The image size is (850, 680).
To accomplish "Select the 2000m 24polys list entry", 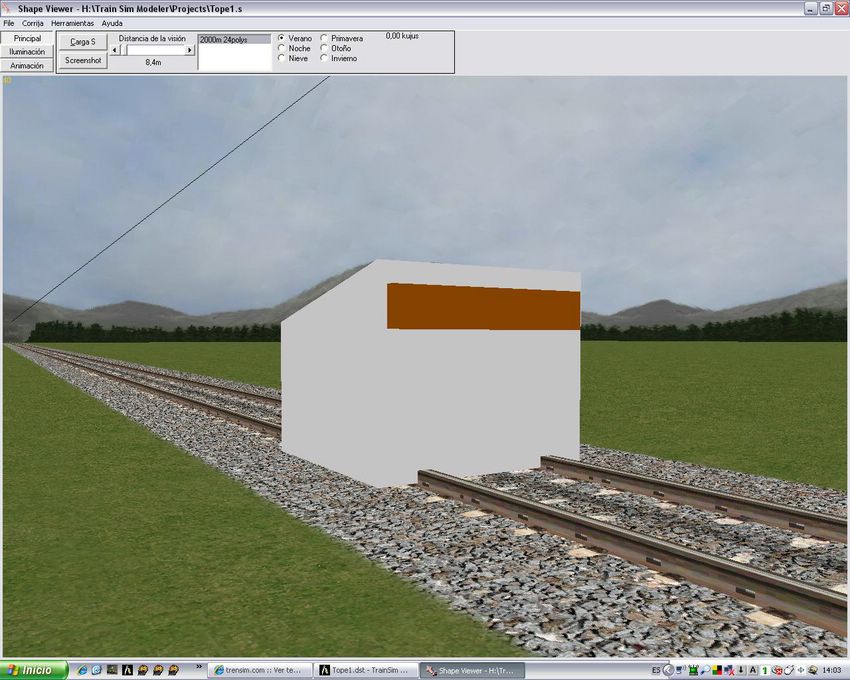I will 234,39.
